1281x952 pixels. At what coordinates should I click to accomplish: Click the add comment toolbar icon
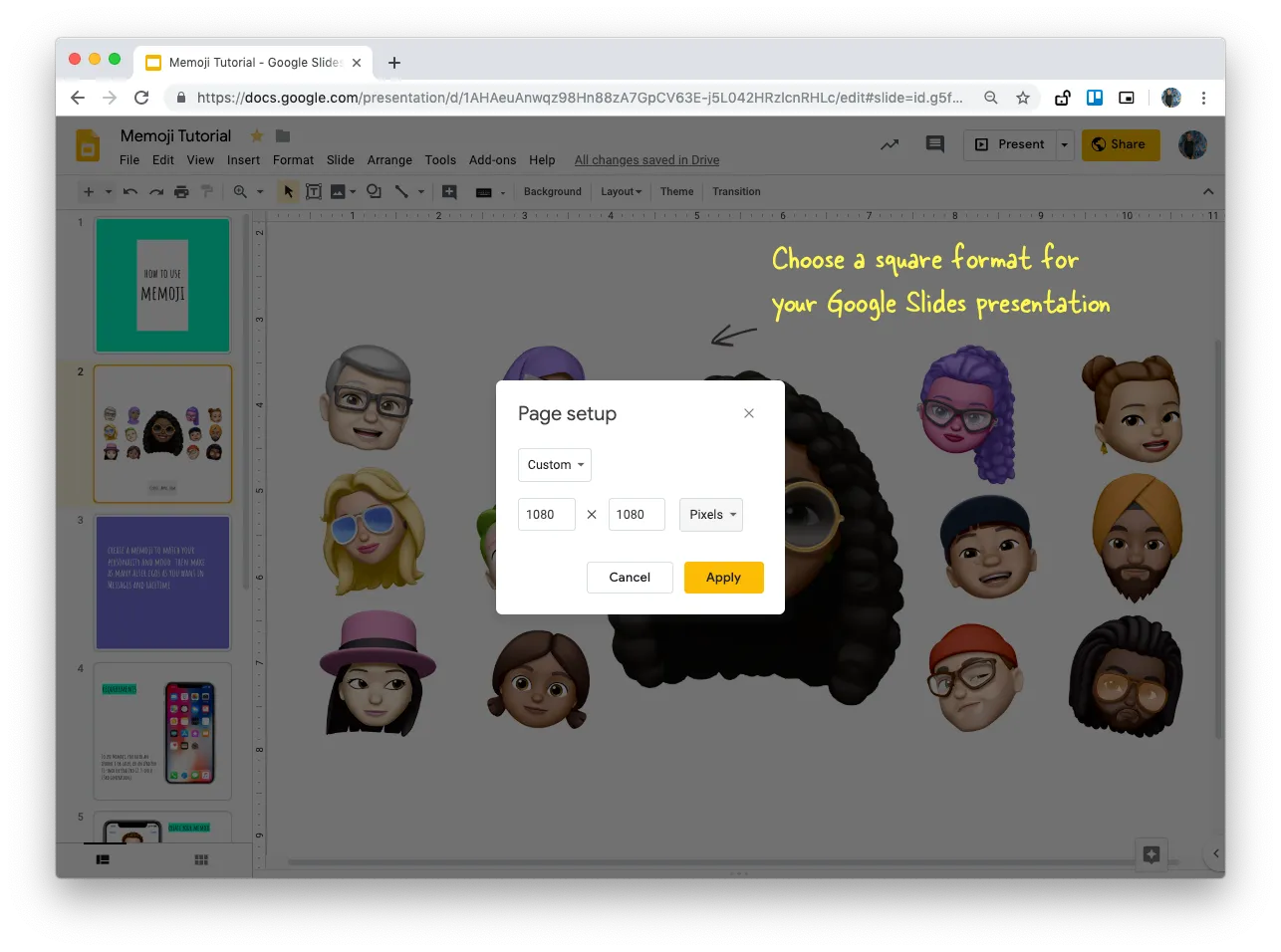pos(449,191)
